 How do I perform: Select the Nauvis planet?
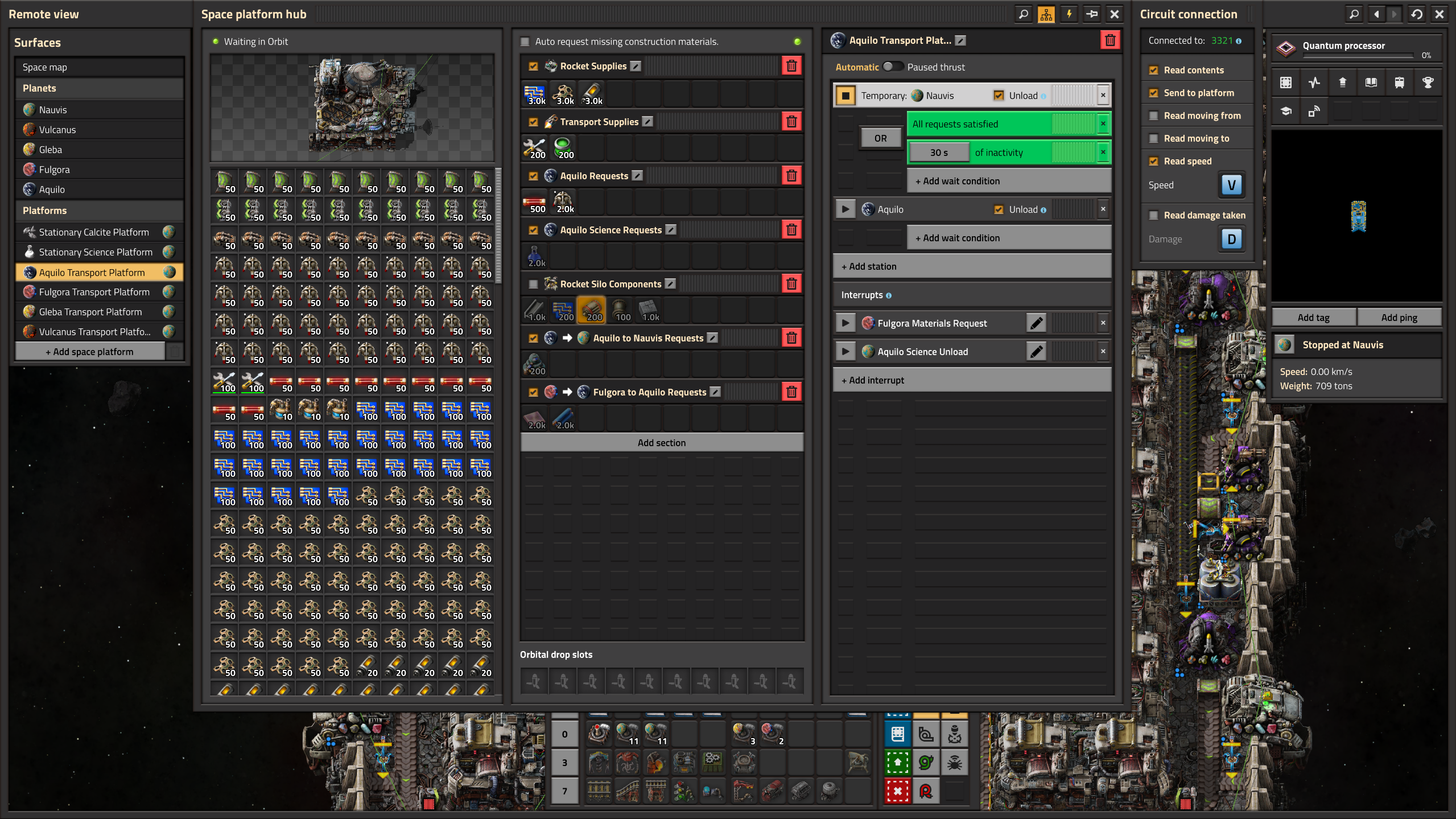pyautogui.click(x=100, y=109)
